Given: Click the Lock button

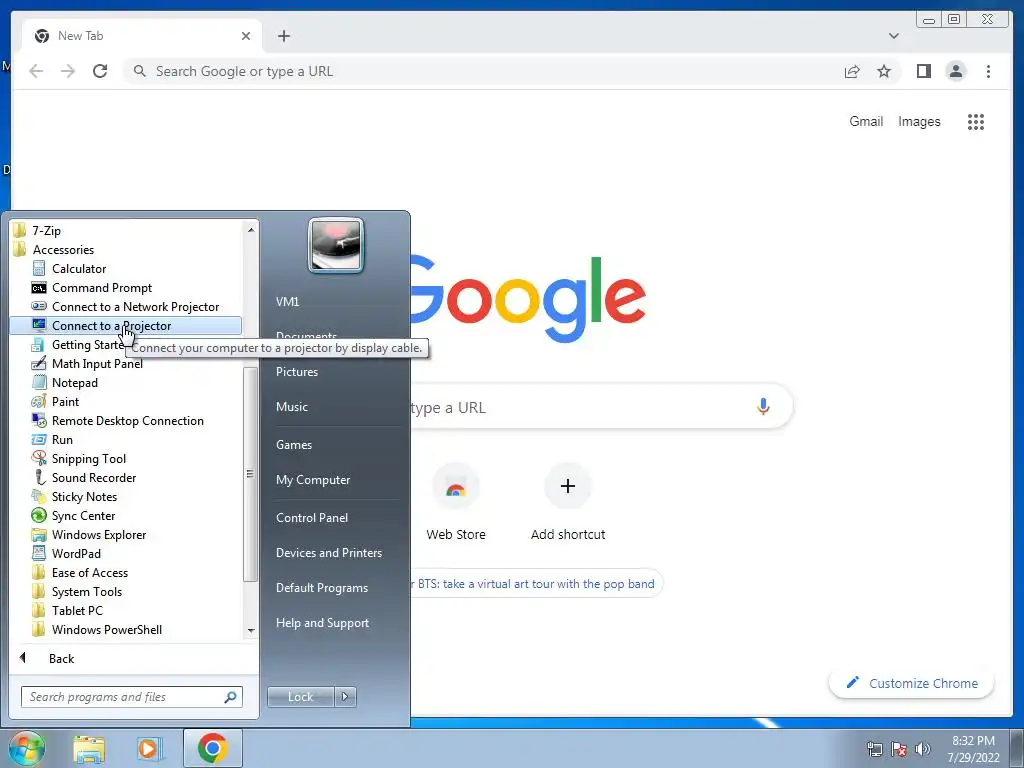Looking at the screenshot, I should click(300, 697).
